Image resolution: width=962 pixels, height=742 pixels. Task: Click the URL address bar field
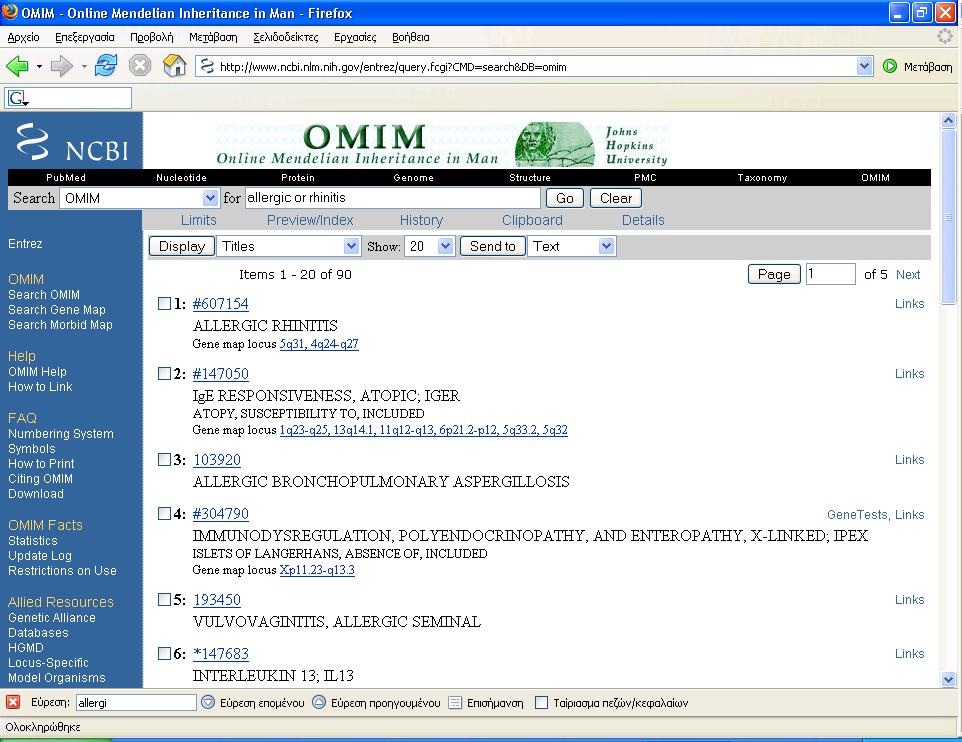tap(534, 66)
